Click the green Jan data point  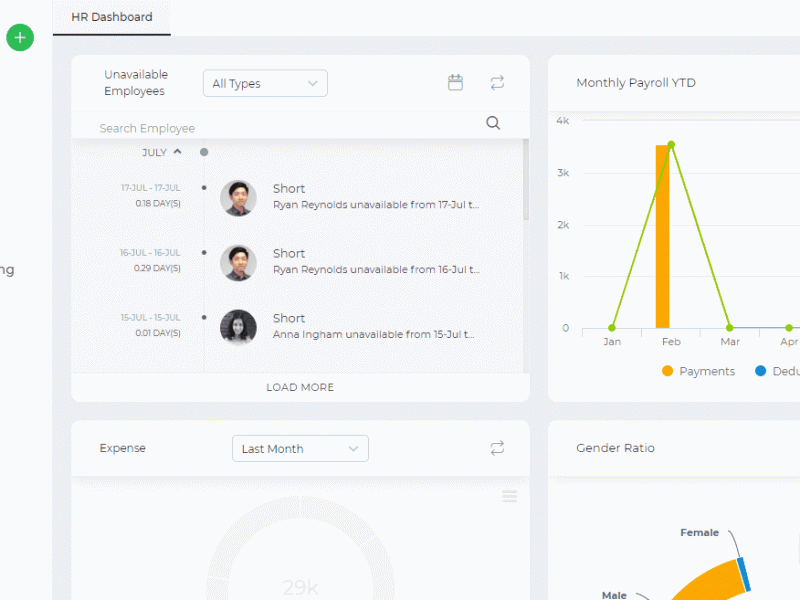point(612,328)
